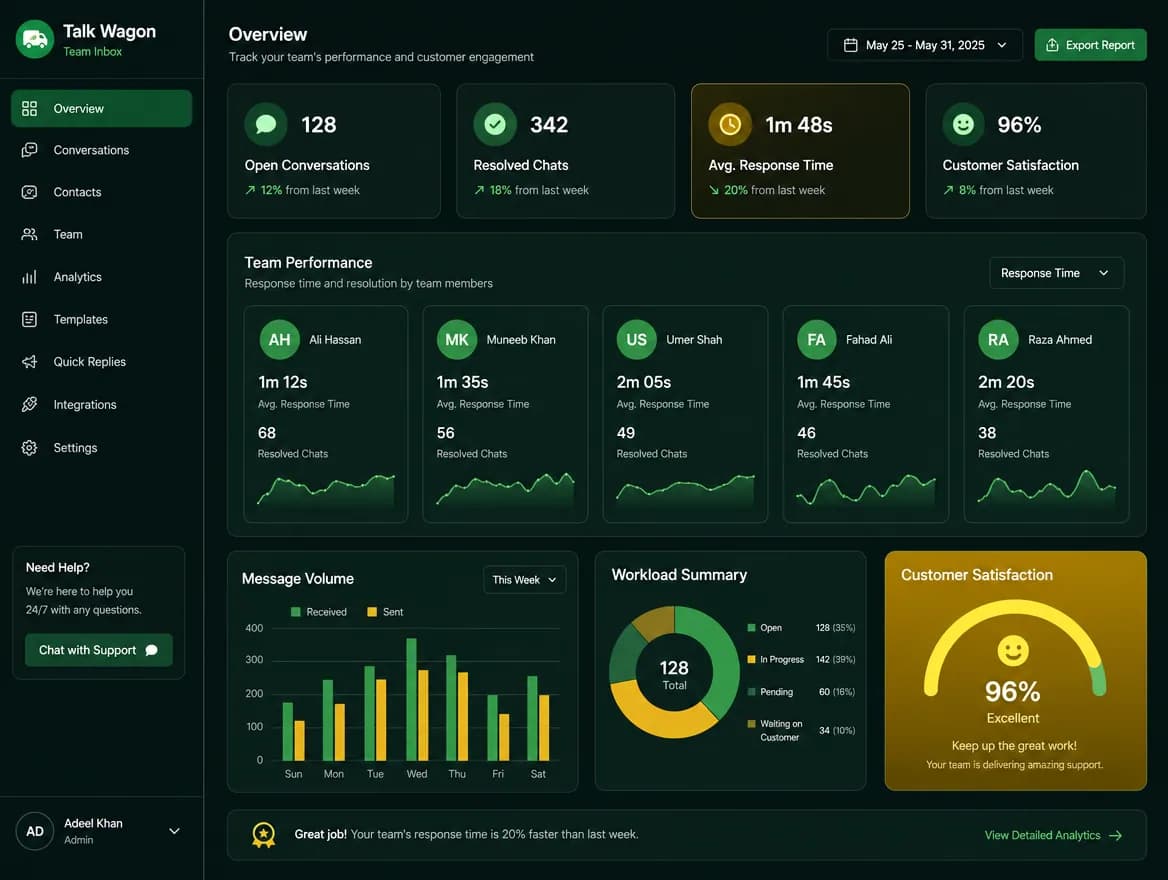Click the AD user avatar at bottom

click(x=35, y=831)
